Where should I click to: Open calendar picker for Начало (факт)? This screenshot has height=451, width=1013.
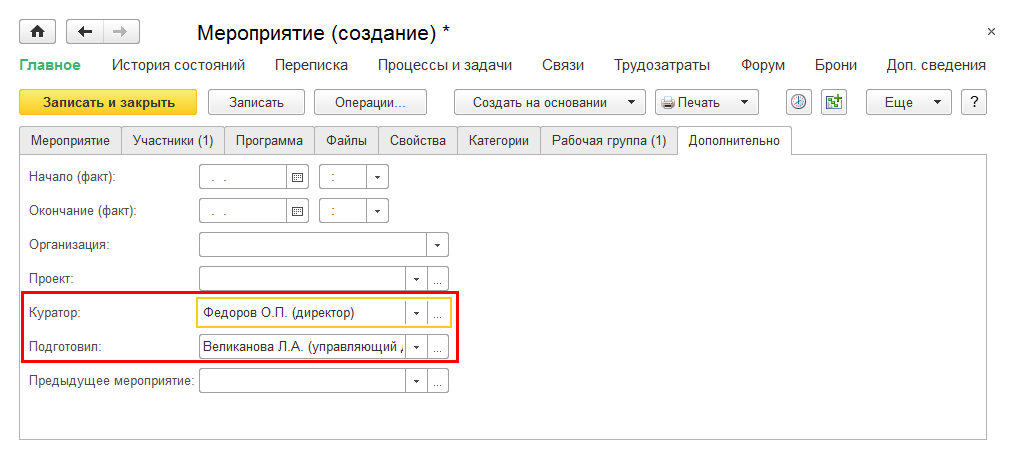(297, 177)
